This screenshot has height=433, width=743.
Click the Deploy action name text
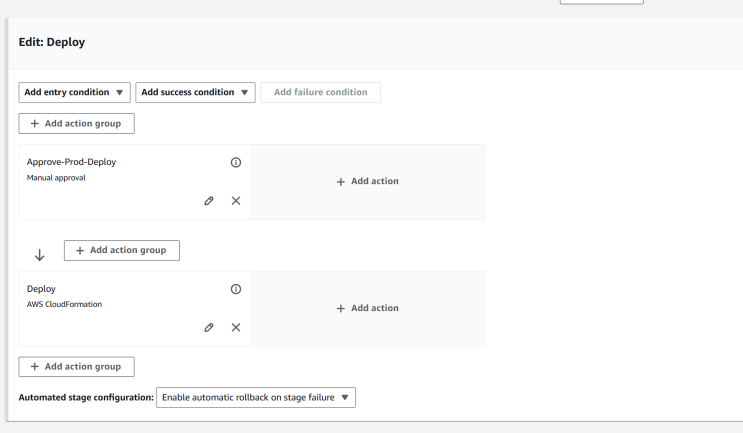click(x=41, y=289)
